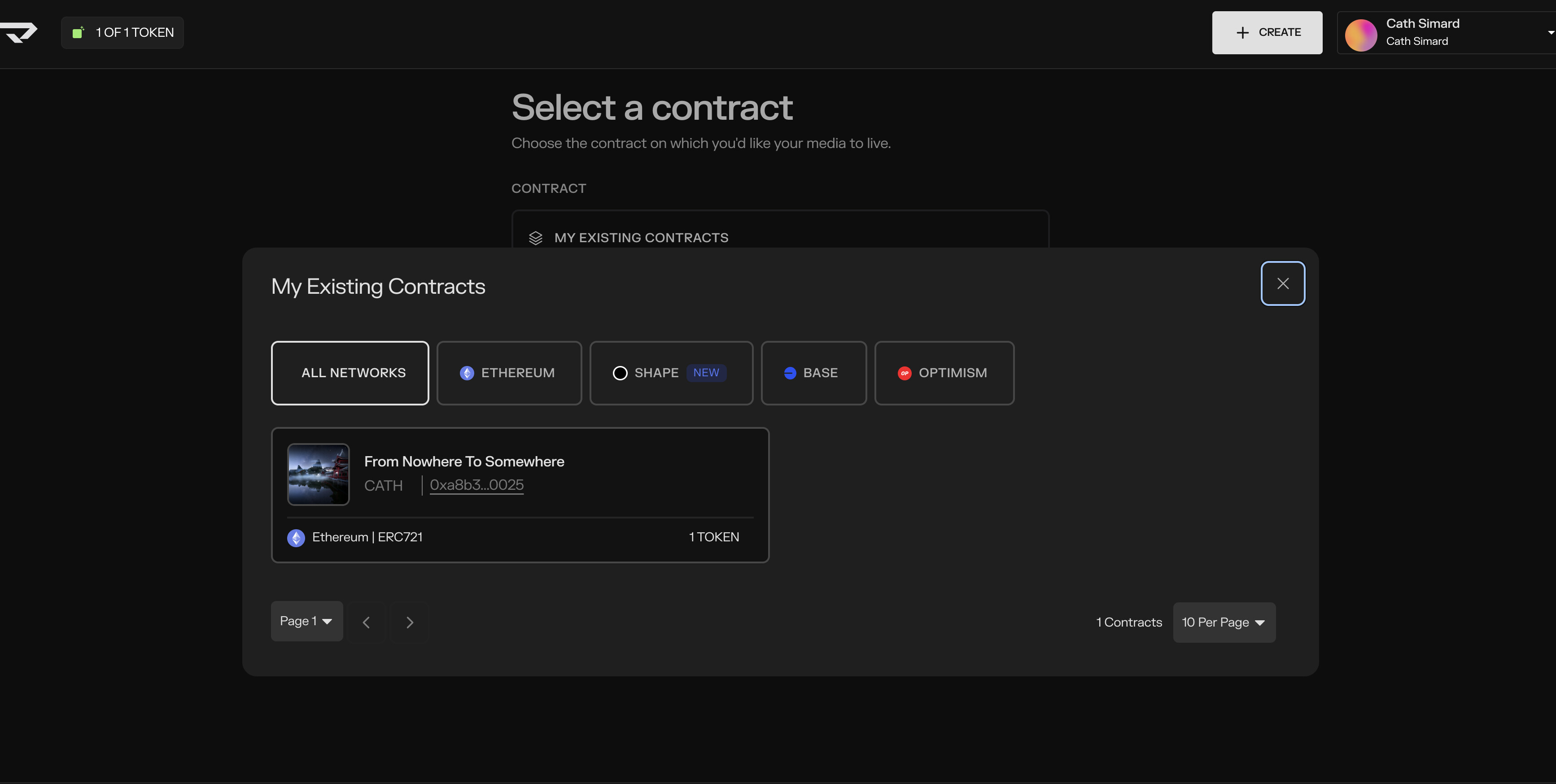This screenshot has height=784, width=1556.
Task: Go to next page arrow
Action: pos(410,622)
